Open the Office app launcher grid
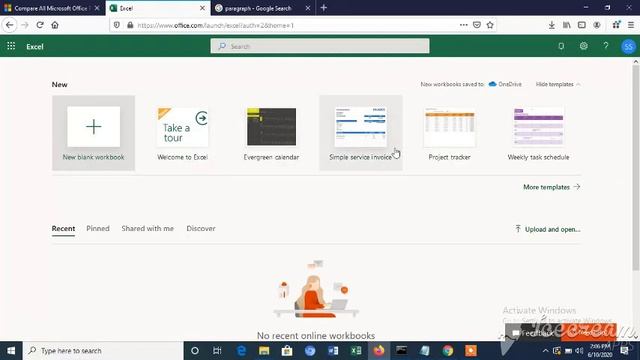The height and width of the screenshot is (360, 640). click(x=11, y=46)
